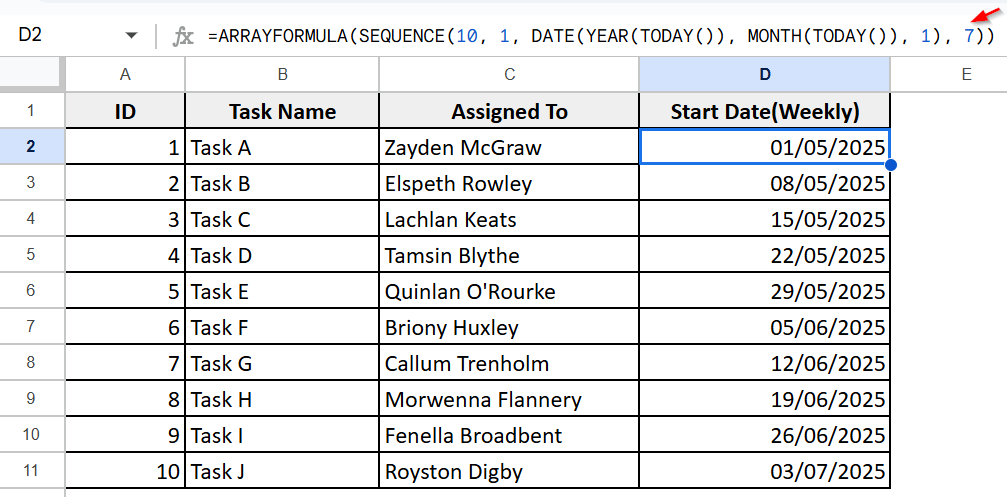Click the Start Date(Weekly) header cell
This screenshot has width=1007, height=497.
(x=764, y=111)
